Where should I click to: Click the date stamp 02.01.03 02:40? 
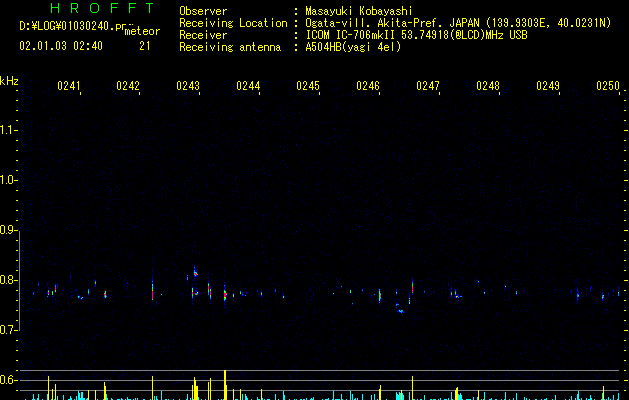point(61,46)
